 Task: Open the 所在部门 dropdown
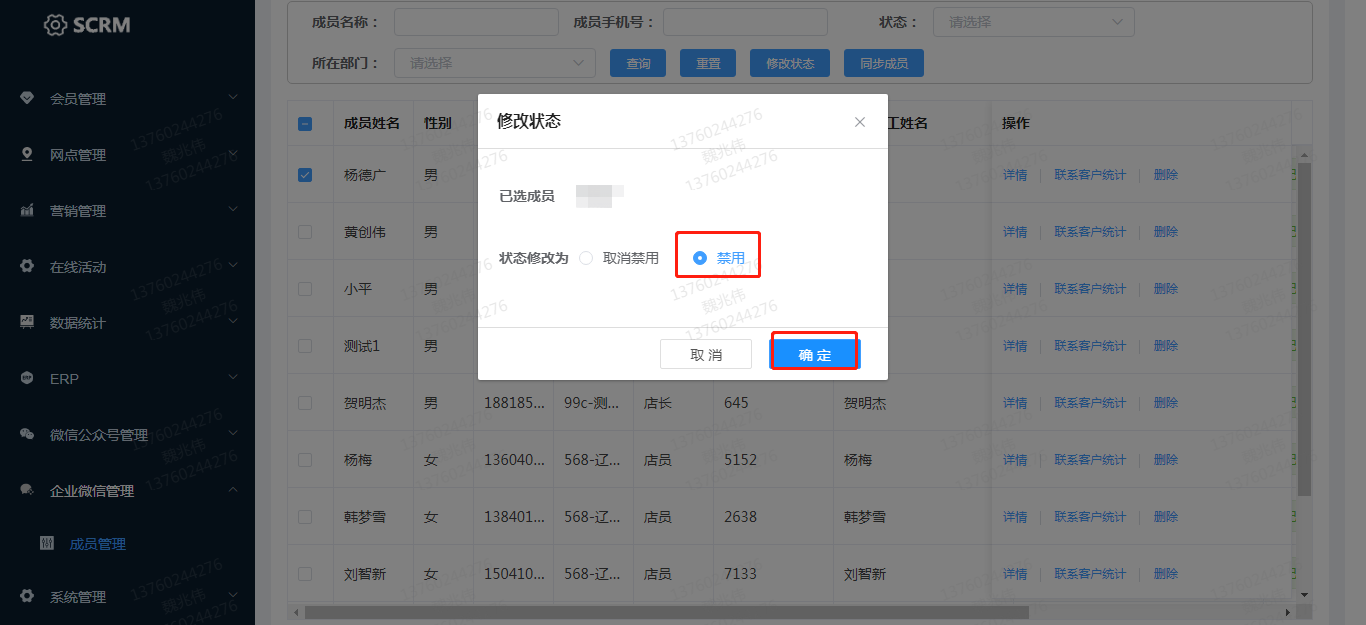pyautogui.click(x=495, y=62)
